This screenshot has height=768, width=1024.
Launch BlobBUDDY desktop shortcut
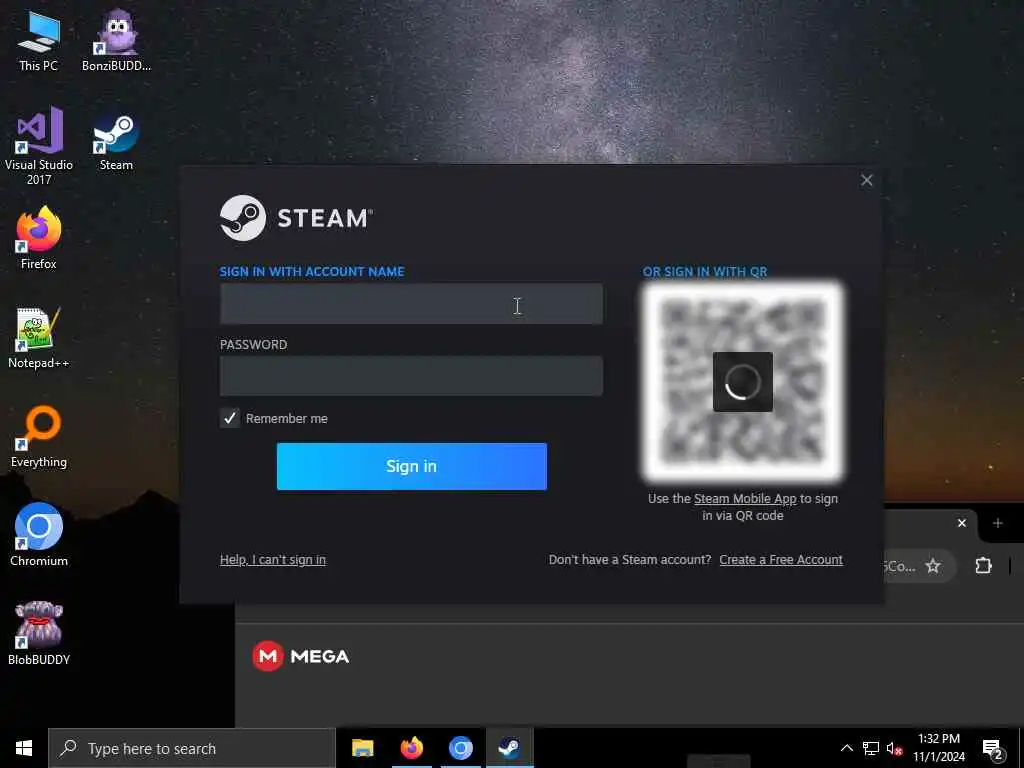pos(39,633)
